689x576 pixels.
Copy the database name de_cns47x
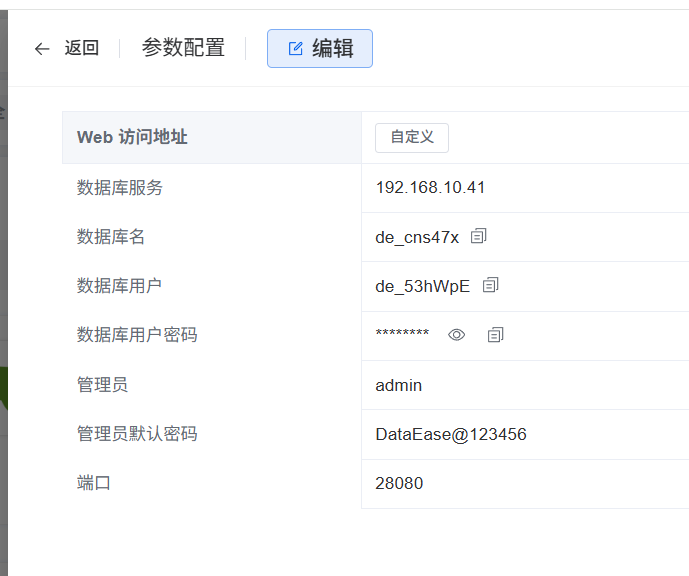pyautogui.click(x=479, y=236)
